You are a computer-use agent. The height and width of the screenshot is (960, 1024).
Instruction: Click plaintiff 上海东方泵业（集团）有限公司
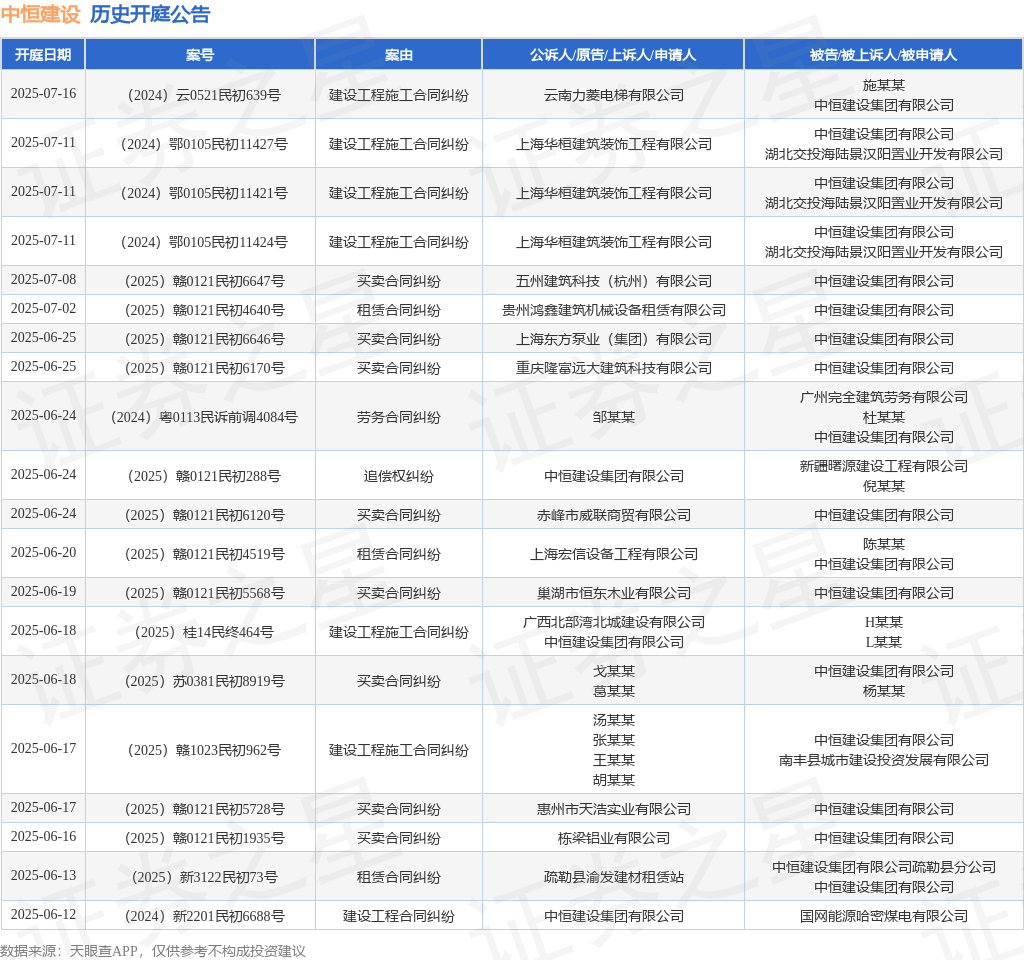pyautogui.click(x=614, y=340)
